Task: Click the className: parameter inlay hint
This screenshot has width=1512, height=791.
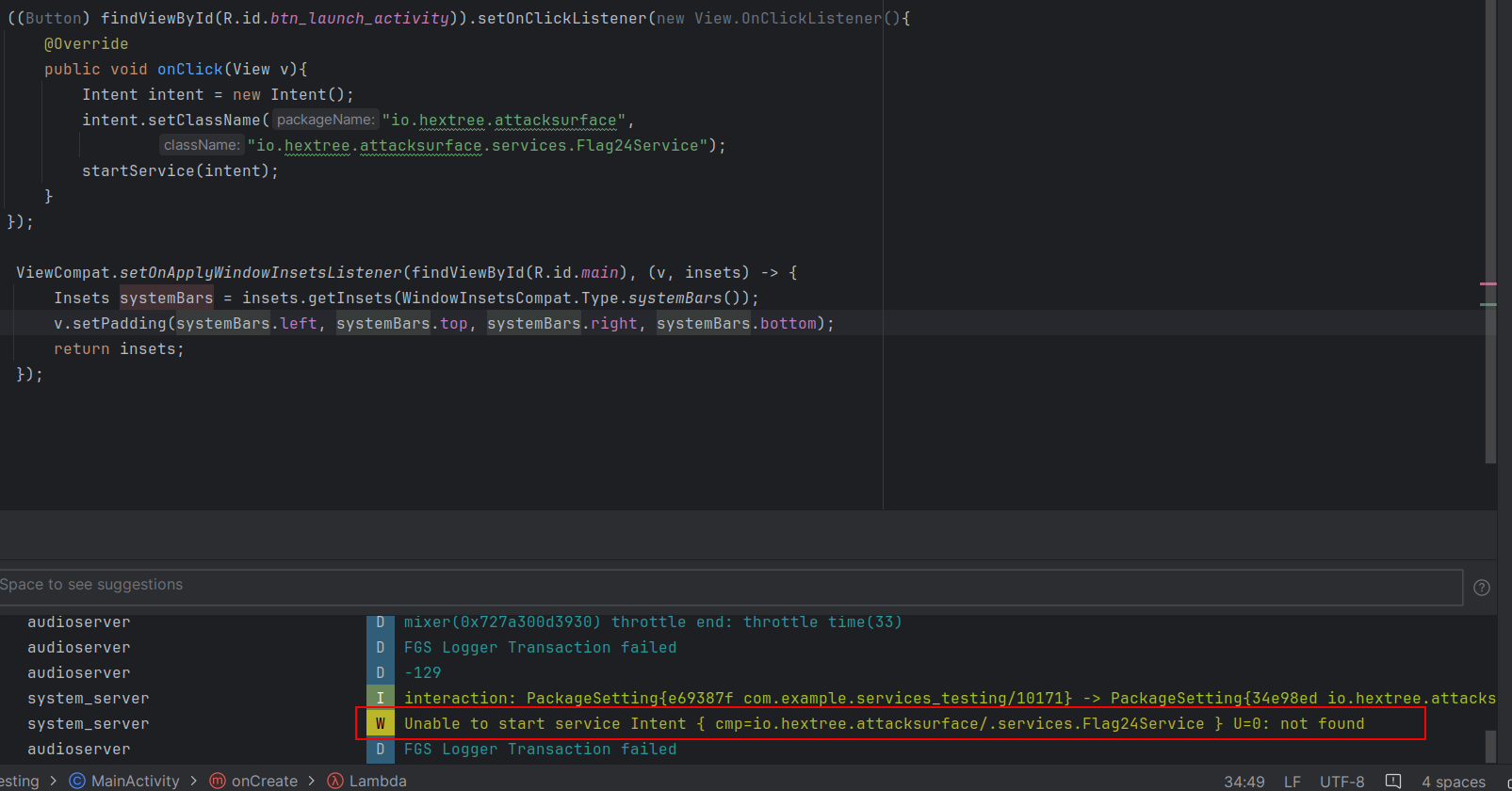Action: [202, 145]
